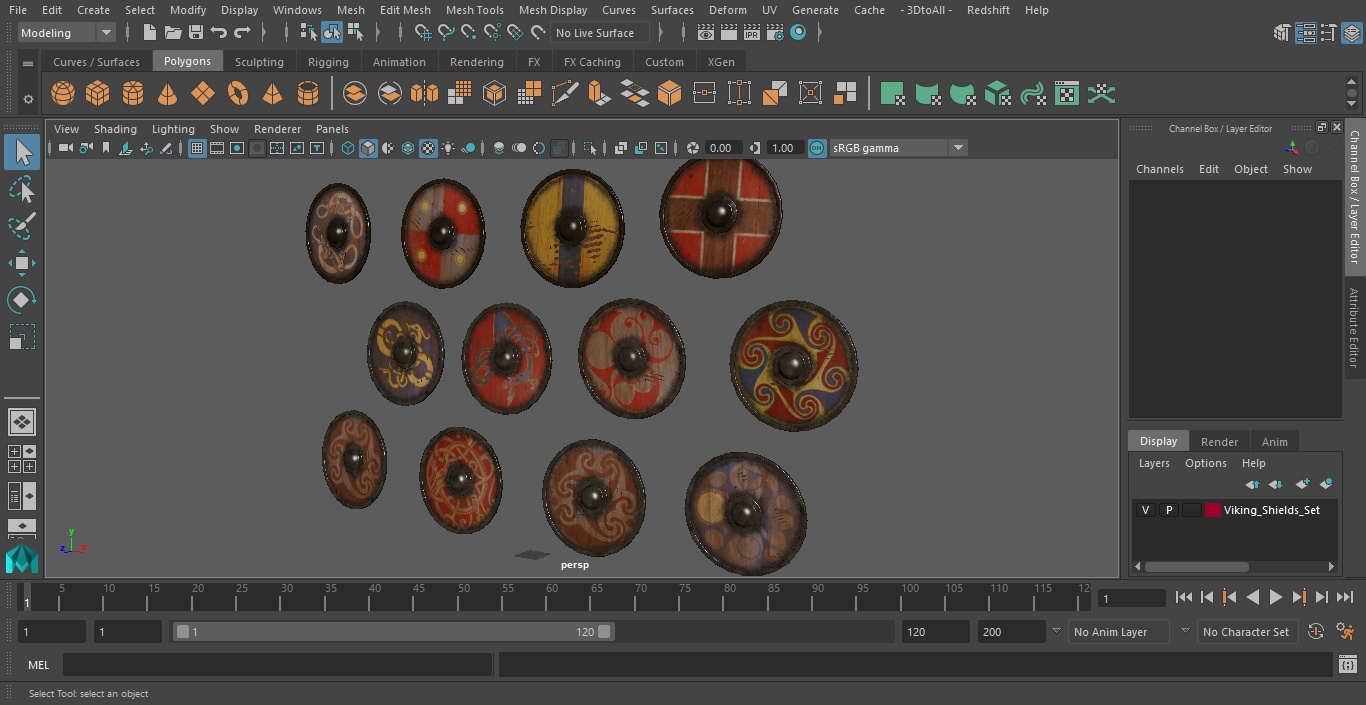Image resolution: width=1366 pixels, height=705 pixels.
Task: Activate the Paint selection tool
Action: click(22, 225)
